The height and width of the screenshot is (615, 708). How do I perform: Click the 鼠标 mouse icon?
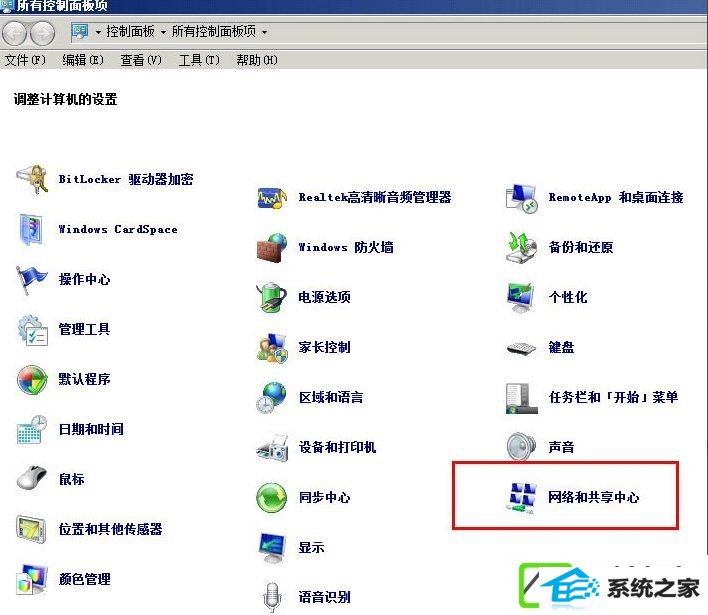tap(32, 479)
